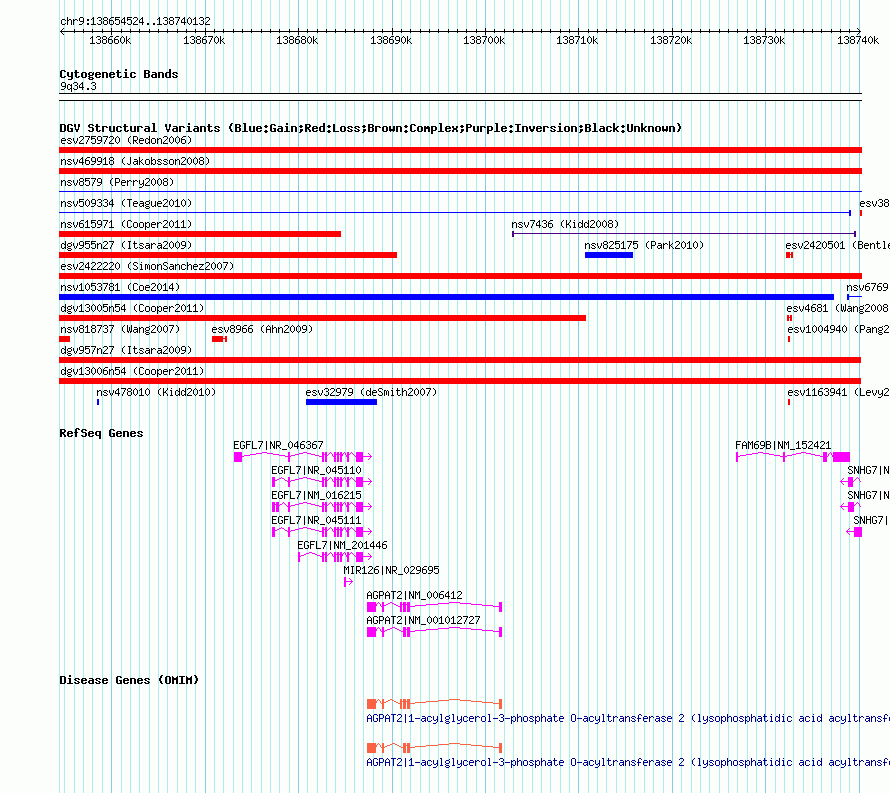This screenshot has width=890, height=793.
Task: Select the dgv957n27 (Itsara2009) loss variant
Action: click(460, 360)
